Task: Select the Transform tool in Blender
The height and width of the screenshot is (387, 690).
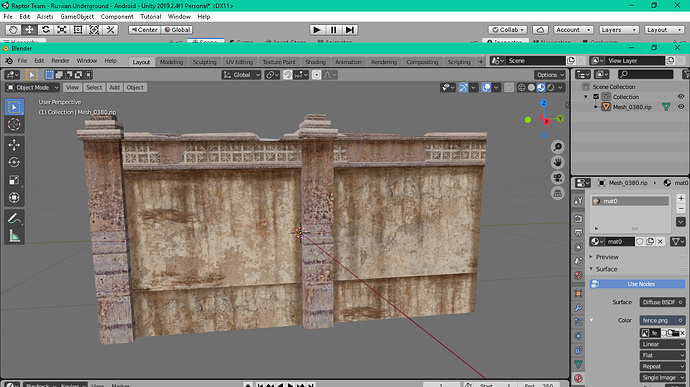Action: (14, 198)
